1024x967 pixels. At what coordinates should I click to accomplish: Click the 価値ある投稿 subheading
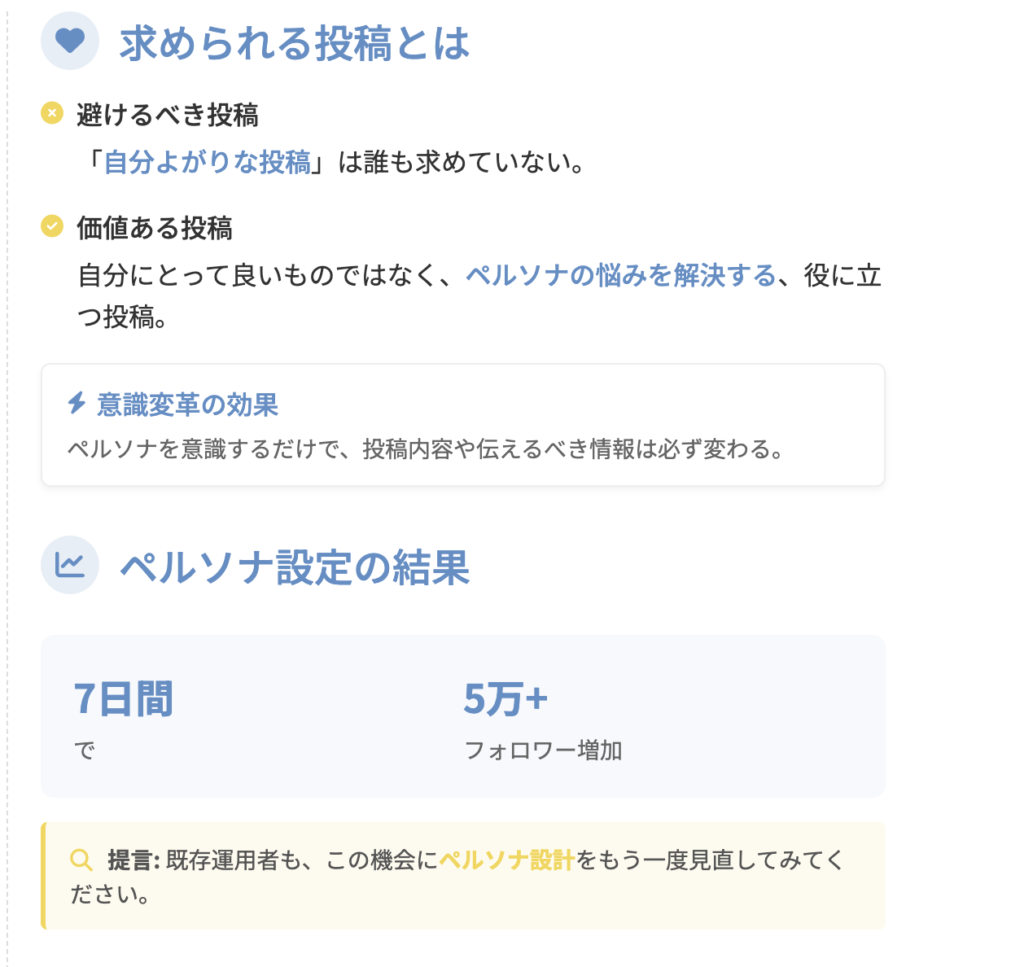154,229
